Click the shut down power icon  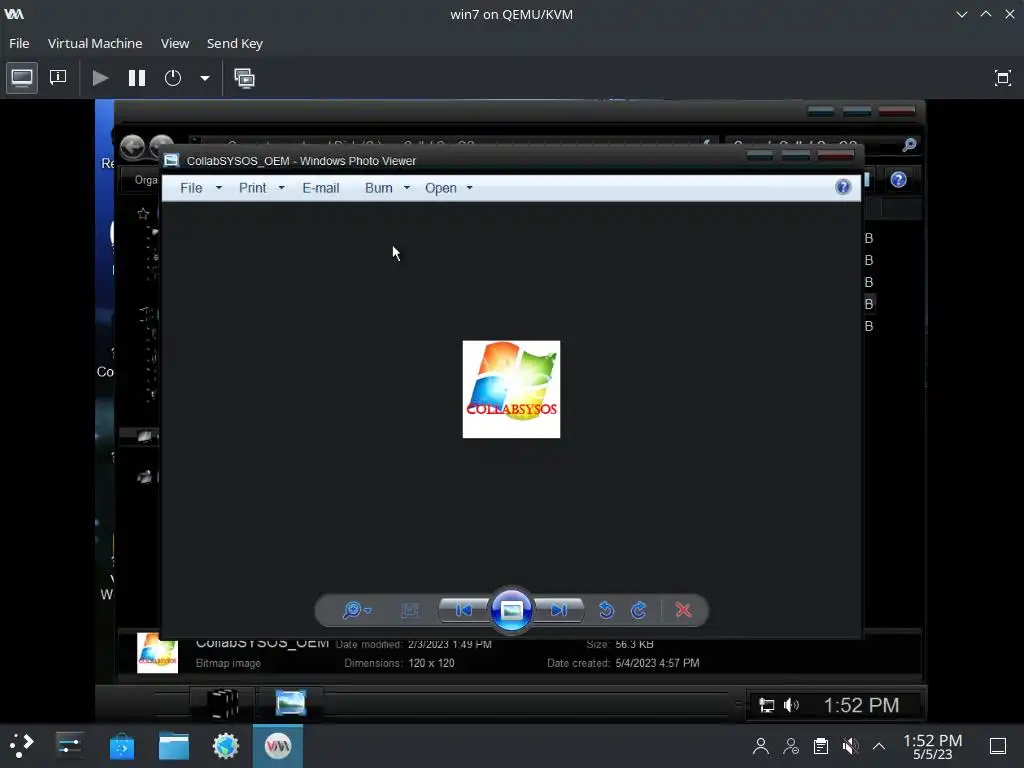[172, 78]
